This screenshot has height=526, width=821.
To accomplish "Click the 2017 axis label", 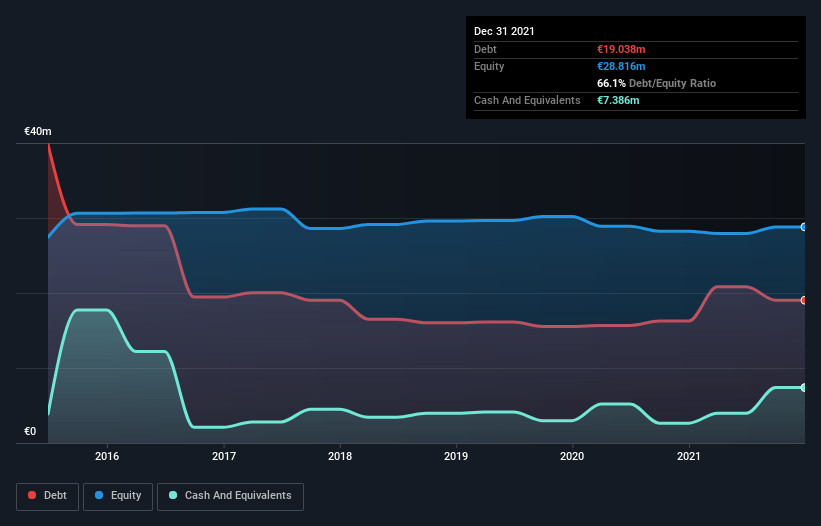I will pyautogui.click(x=224, y=456).
